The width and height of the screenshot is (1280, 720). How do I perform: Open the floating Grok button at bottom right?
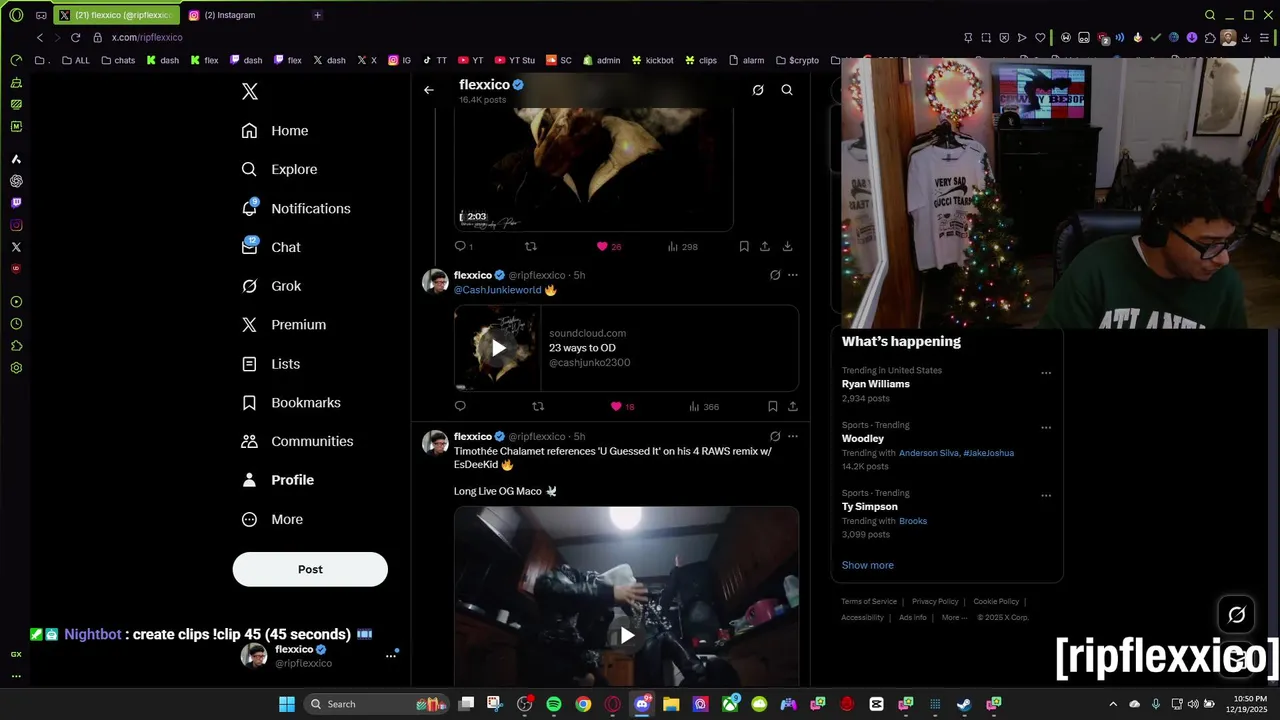pos(1236,615)
